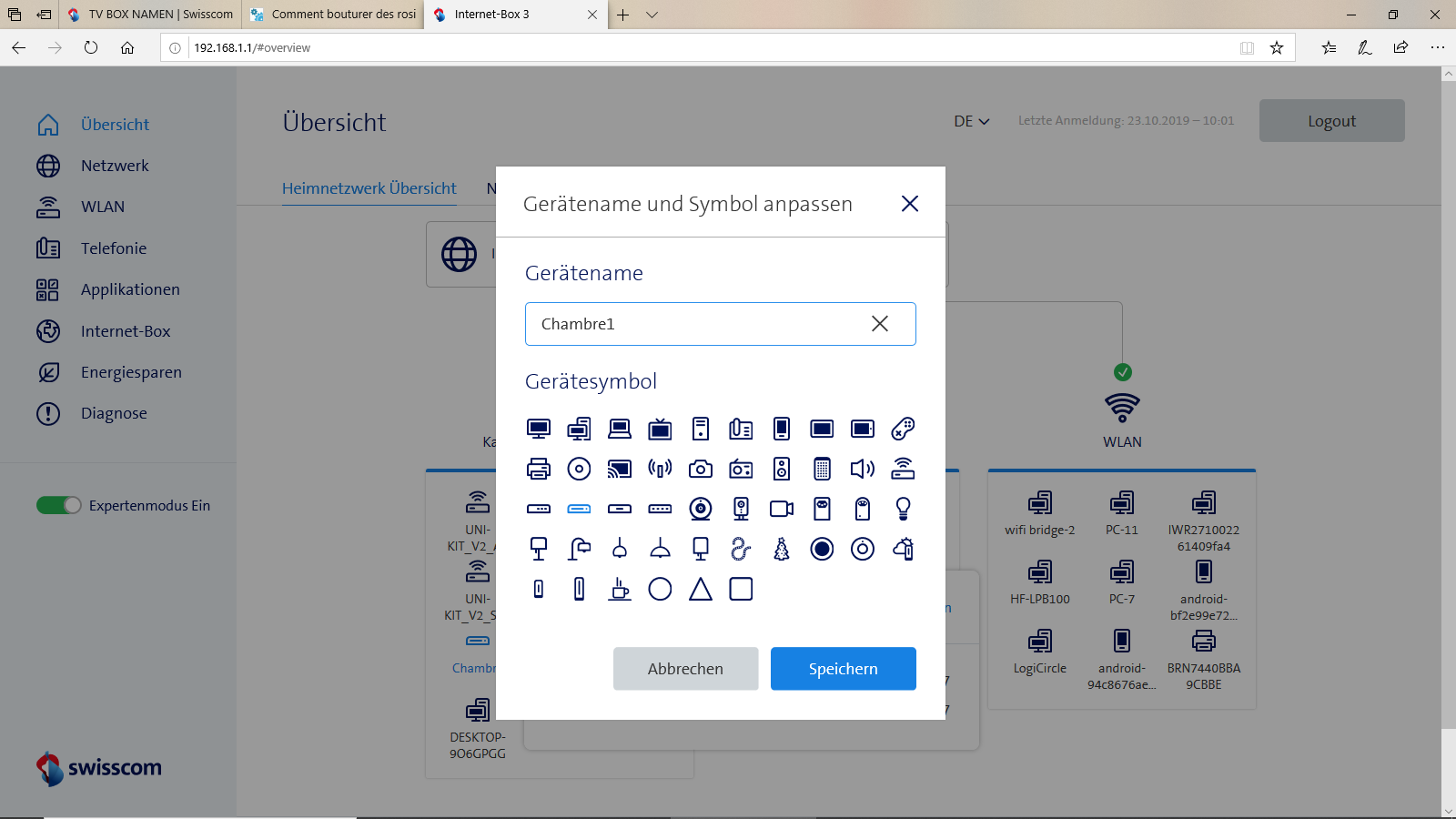This screenshot has height=819, width=1456.
Task: Open the Heimnetzwerk Übersicht tab
Action: pos(369,188)
